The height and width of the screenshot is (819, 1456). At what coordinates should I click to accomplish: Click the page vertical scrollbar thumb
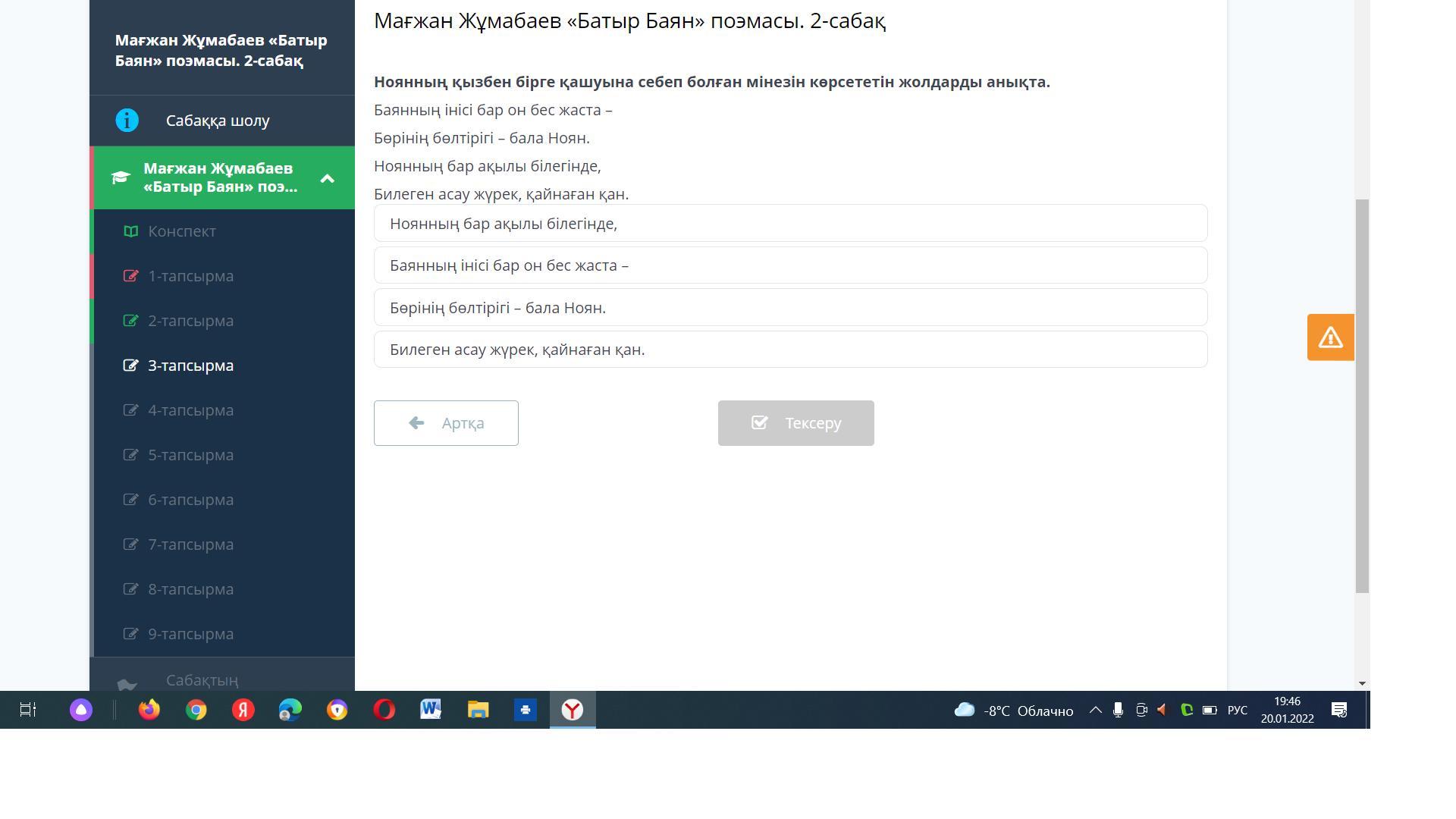click(1362, 394)
